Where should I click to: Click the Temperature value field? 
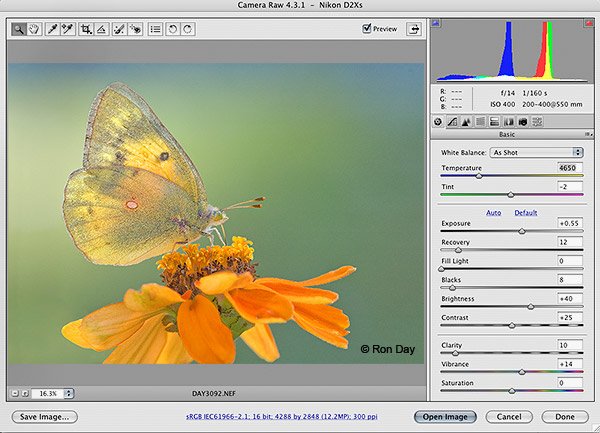tap(570, 168)
